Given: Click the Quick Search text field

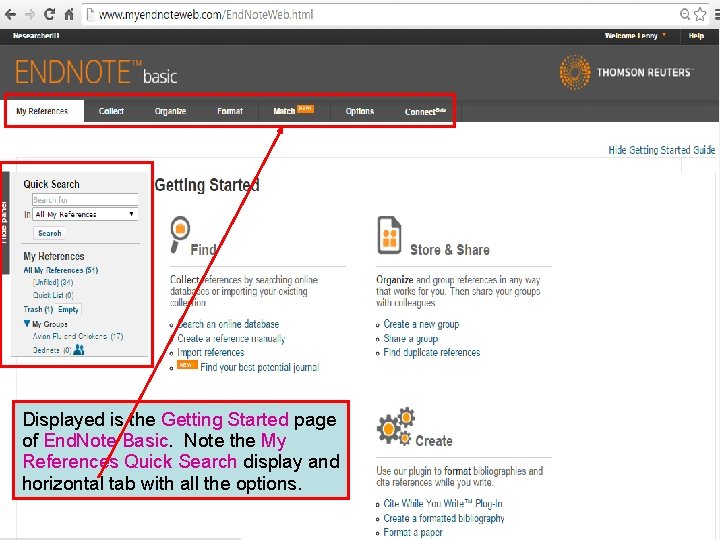Looking at the screenshot, I should coord(85,200).
